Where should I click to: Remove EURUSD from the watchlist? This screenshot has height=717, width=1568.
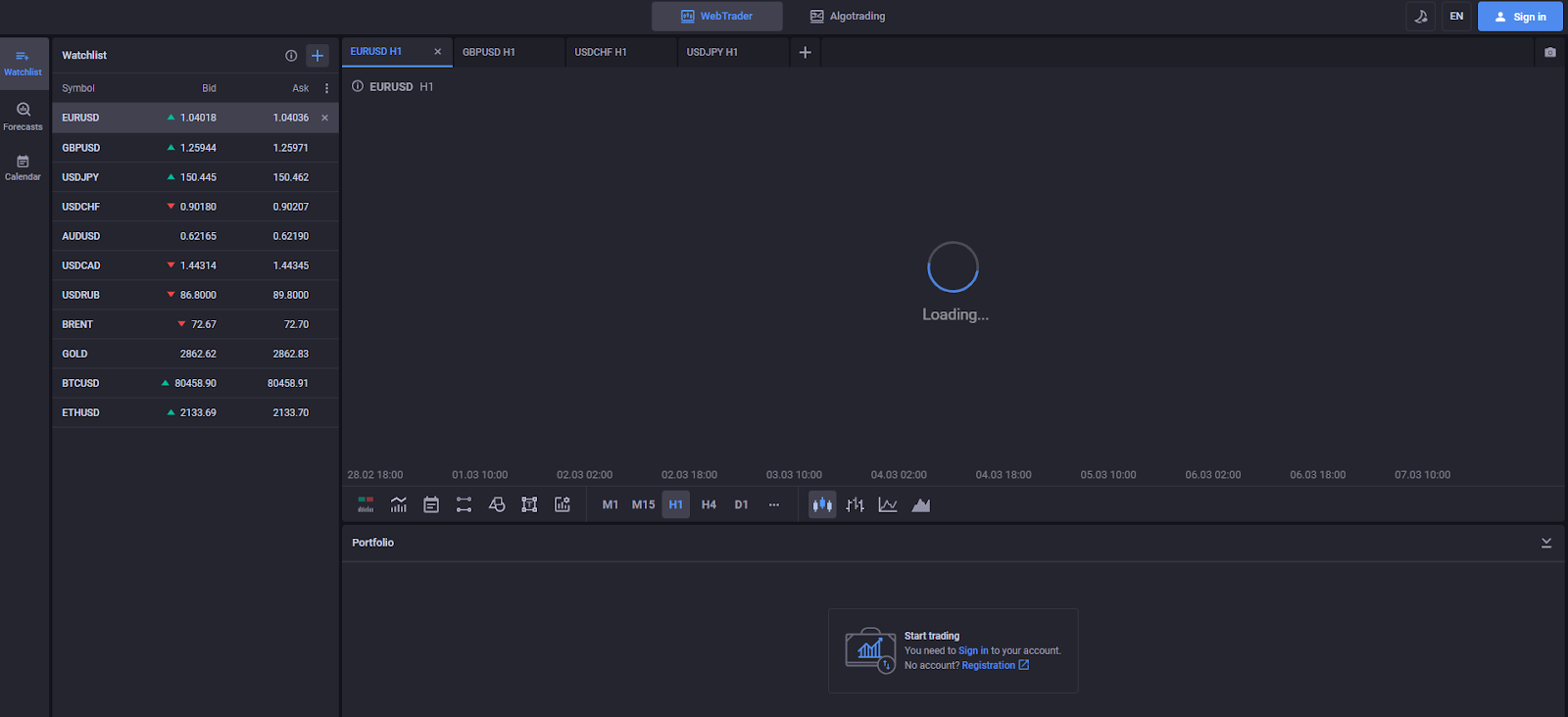coord(324,118)
